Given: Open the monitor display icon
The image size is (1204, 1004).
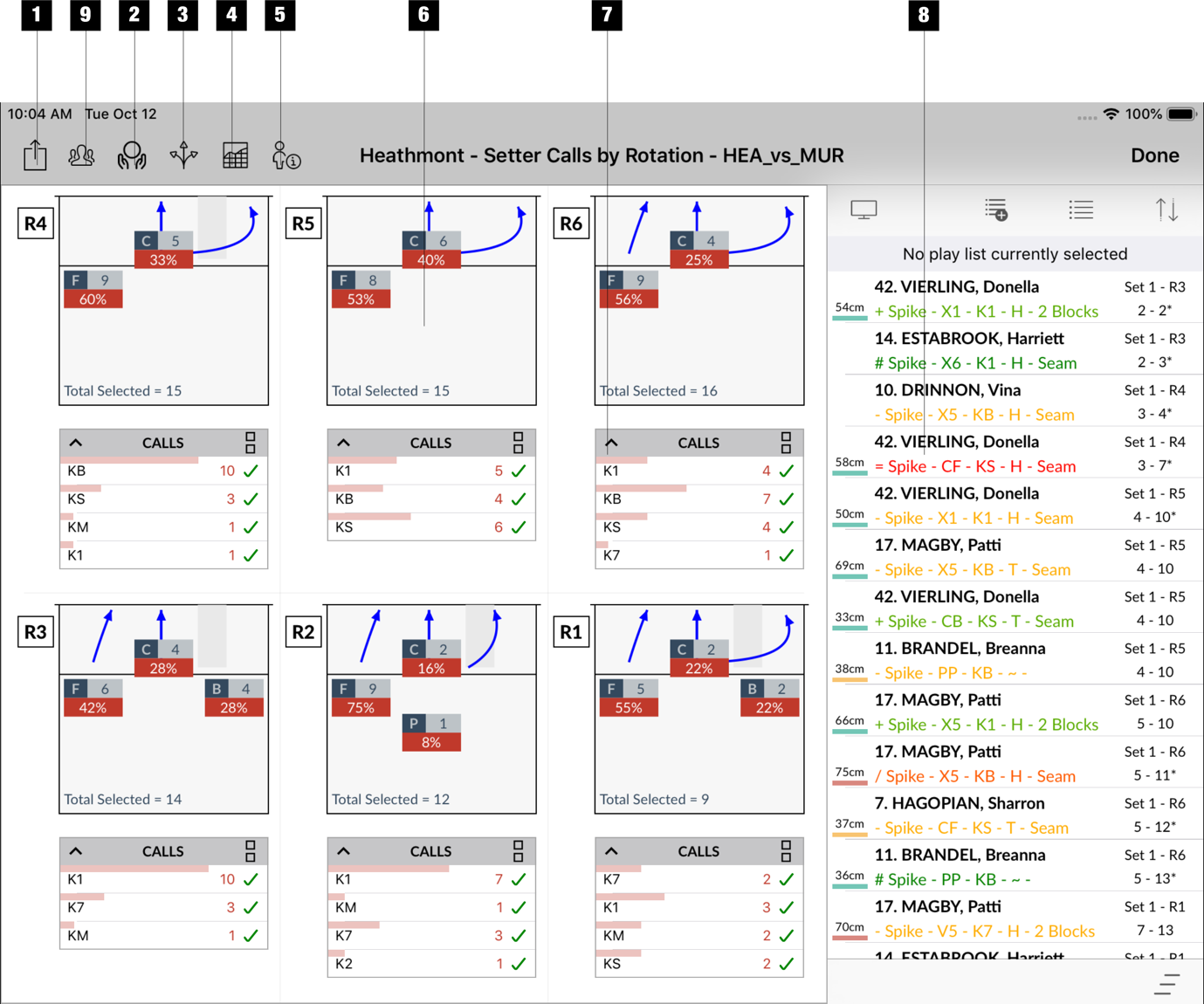Looking at the screenshot, I should 863,210.
